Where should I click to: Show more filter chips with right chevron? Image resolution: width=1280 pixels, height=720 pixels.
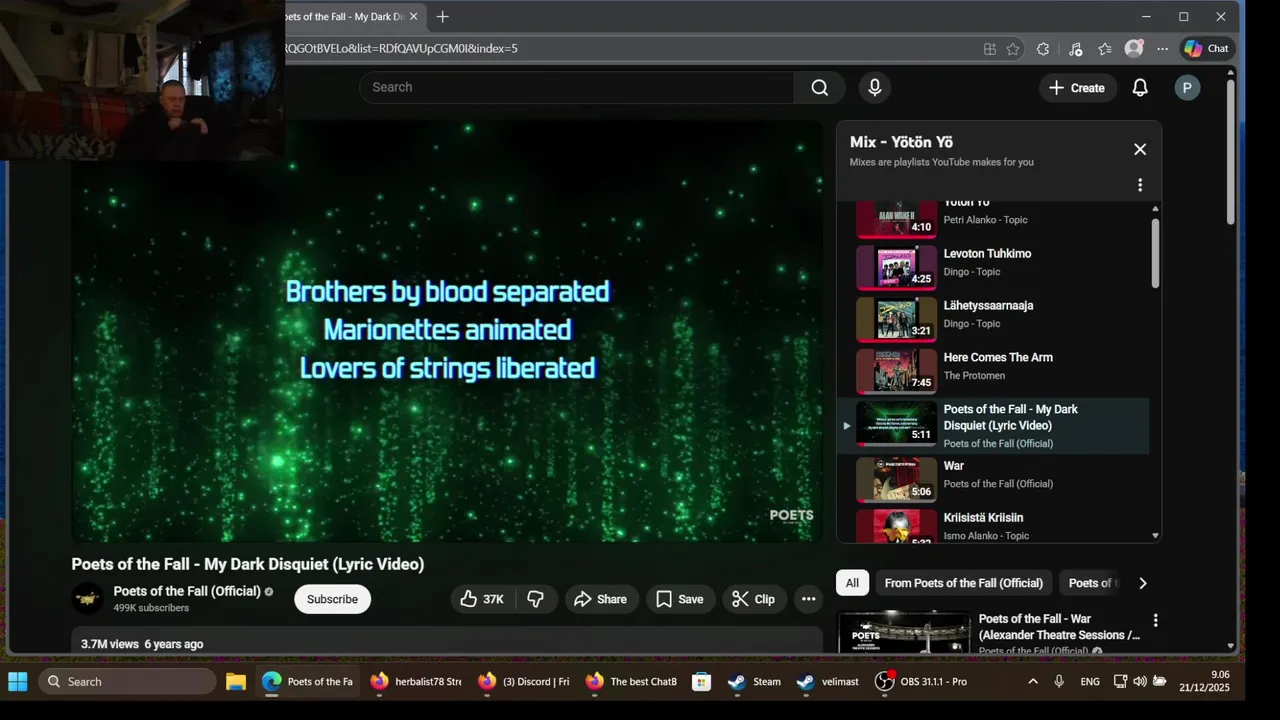click(1142, 583)
